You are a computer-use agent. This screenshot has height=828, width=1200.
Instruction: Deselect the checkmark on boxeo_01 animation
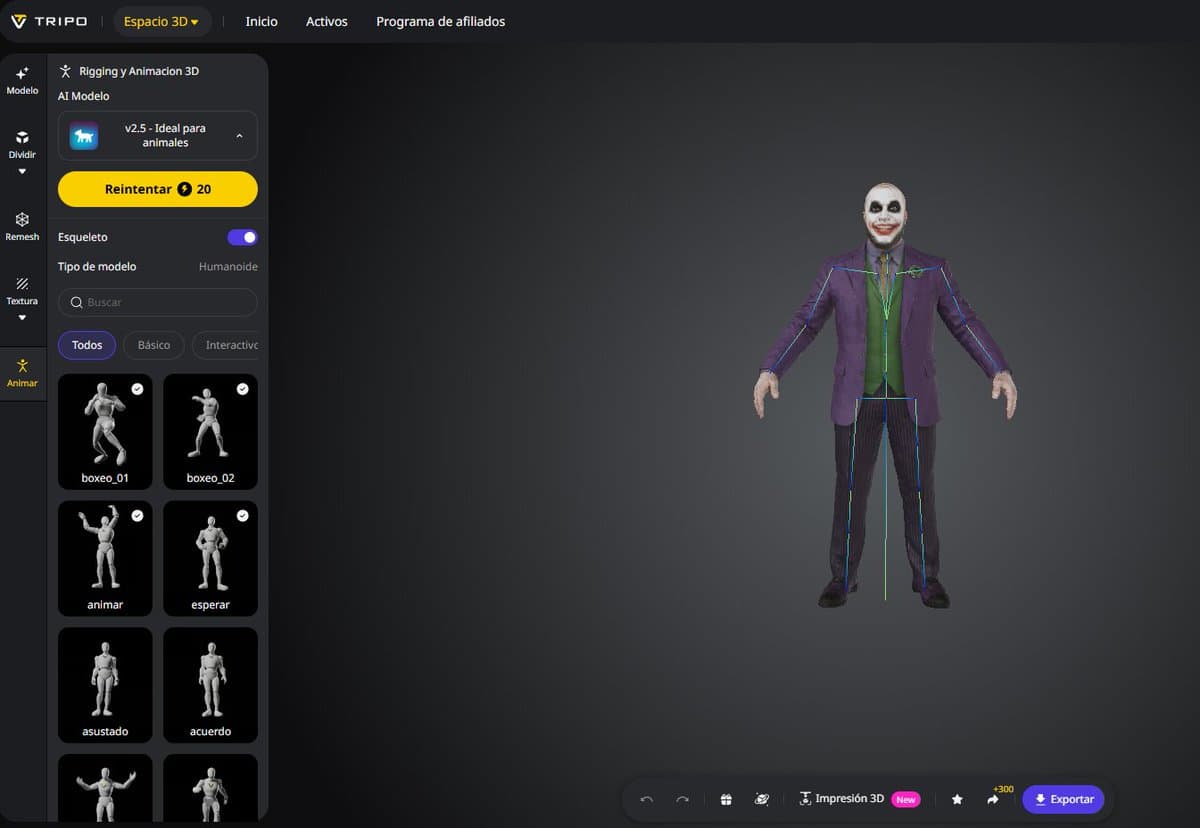[137, 389]
